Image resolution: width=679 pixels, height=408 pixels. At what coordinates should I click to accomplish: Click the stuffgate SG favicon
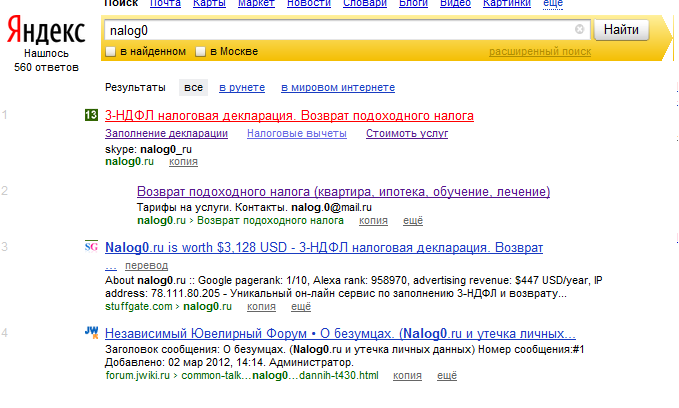(92, 247)
